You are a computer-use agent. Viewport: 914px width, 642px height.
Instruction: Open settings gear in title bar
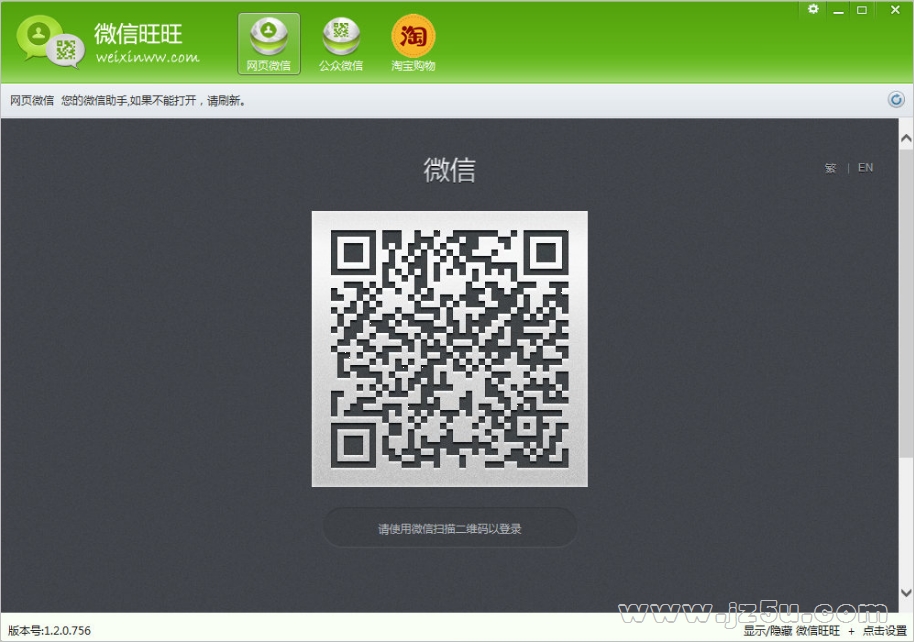tap(813, 9)
